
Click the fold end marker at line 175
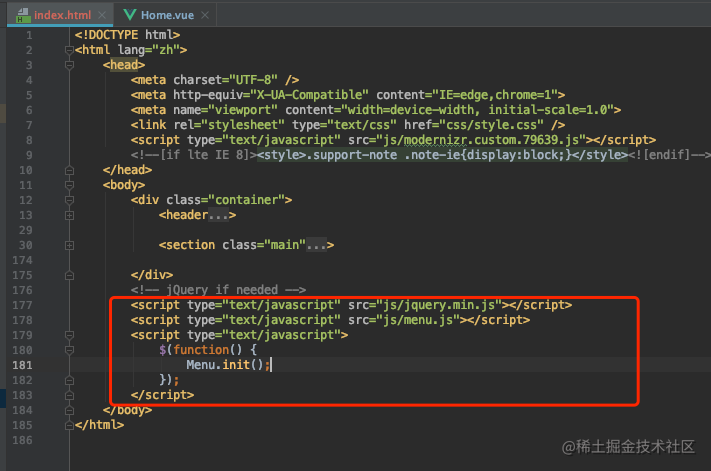(x=69, y=275)
